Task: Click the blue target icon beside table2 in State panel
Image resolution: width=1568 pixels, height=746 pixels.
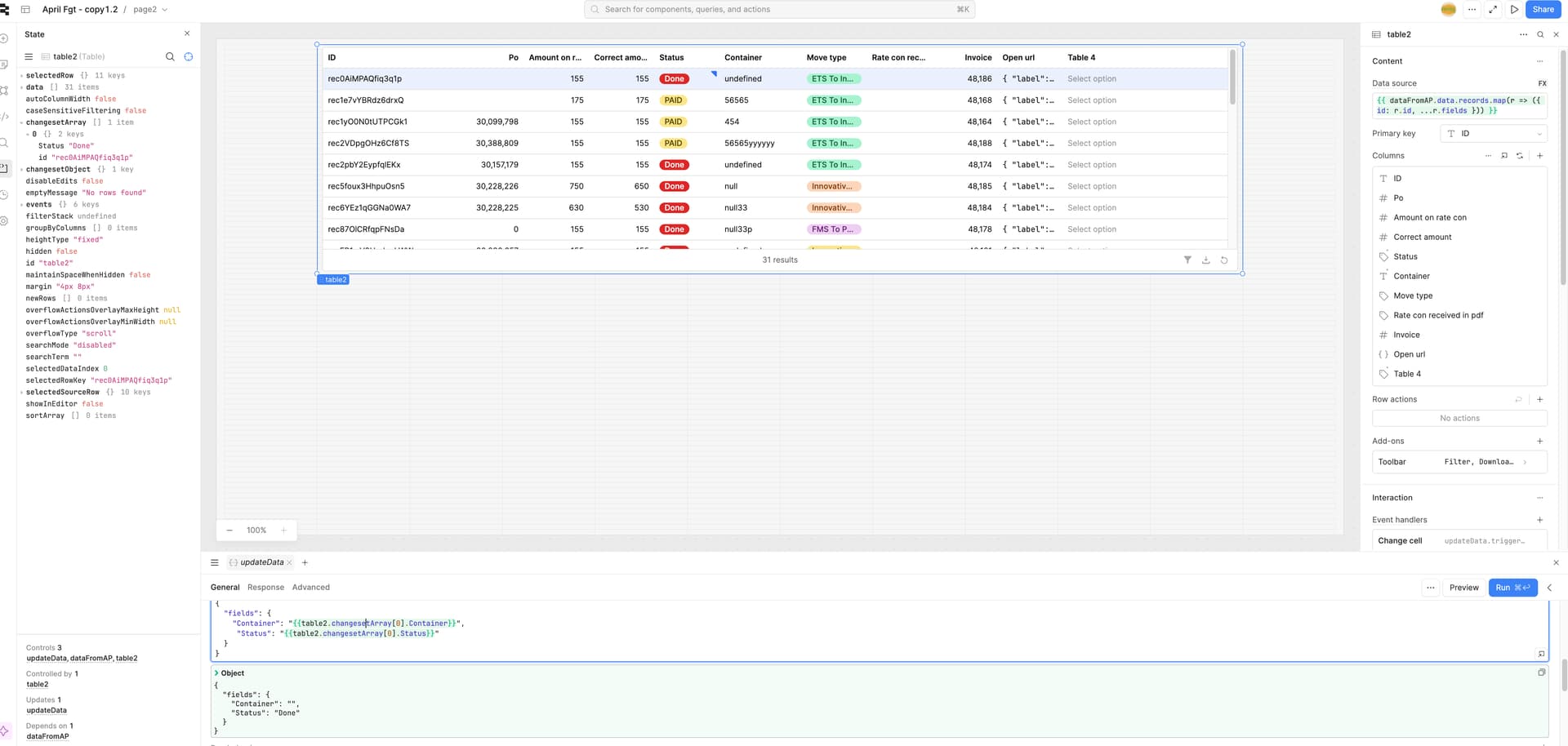Action: [189, 56]
